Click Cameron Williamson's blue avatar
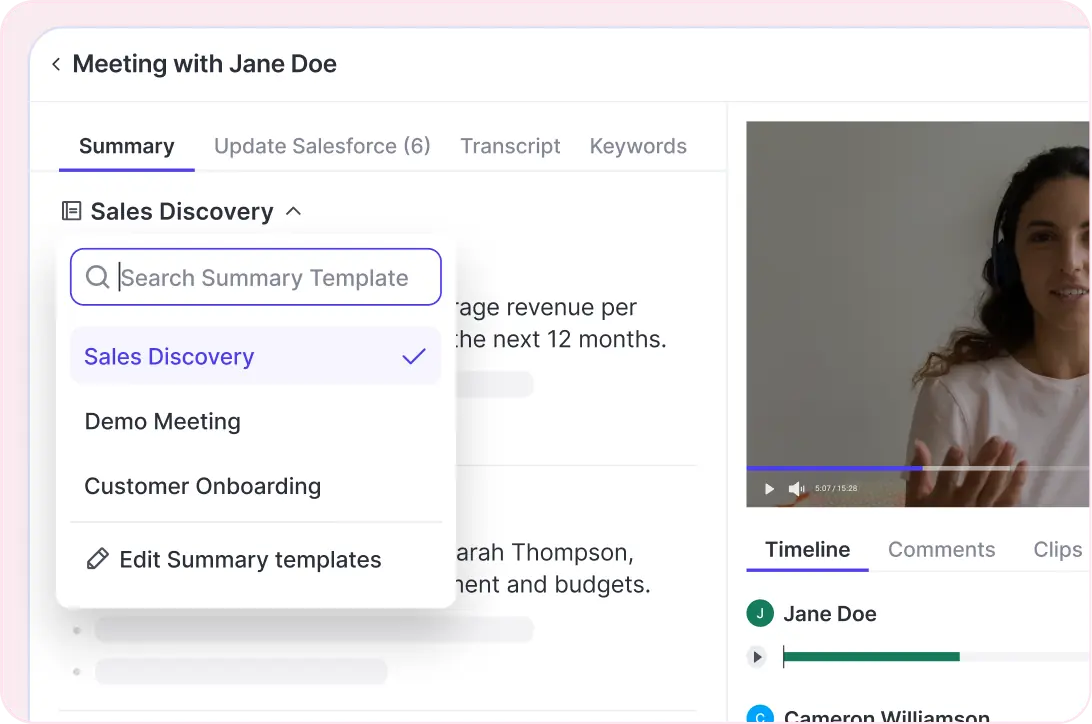The height and width of the screenshot is (724, 1092). (x=760, y=715)
